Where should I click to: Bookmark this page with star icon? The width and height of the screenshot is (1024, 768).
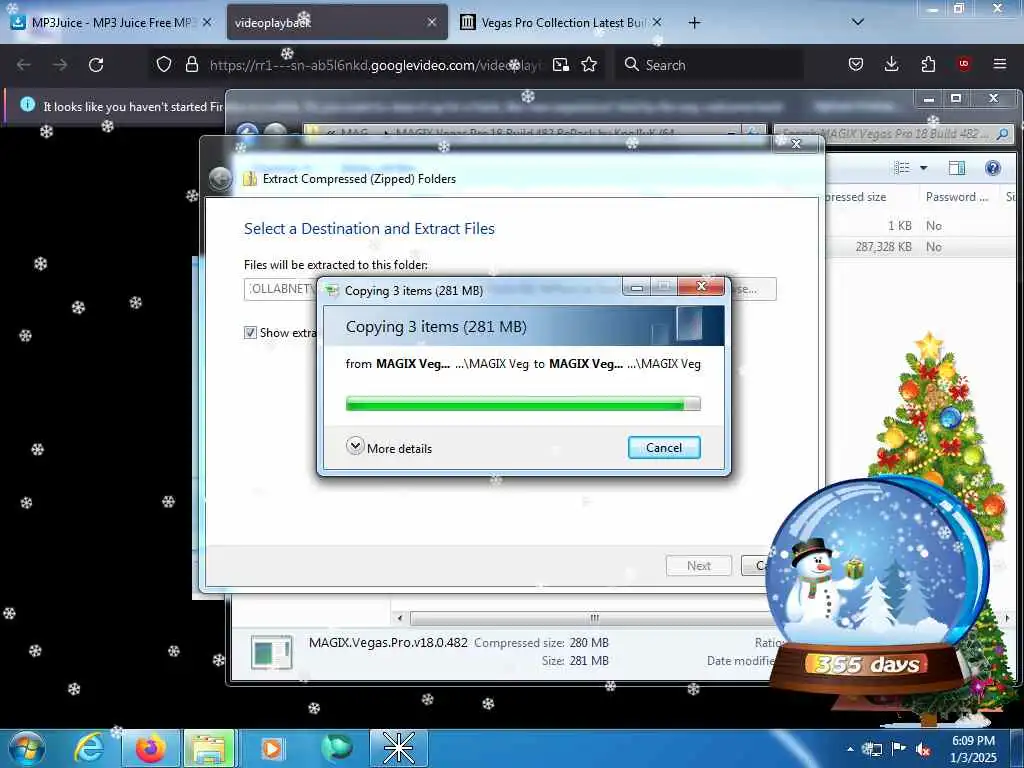[589, 65]
